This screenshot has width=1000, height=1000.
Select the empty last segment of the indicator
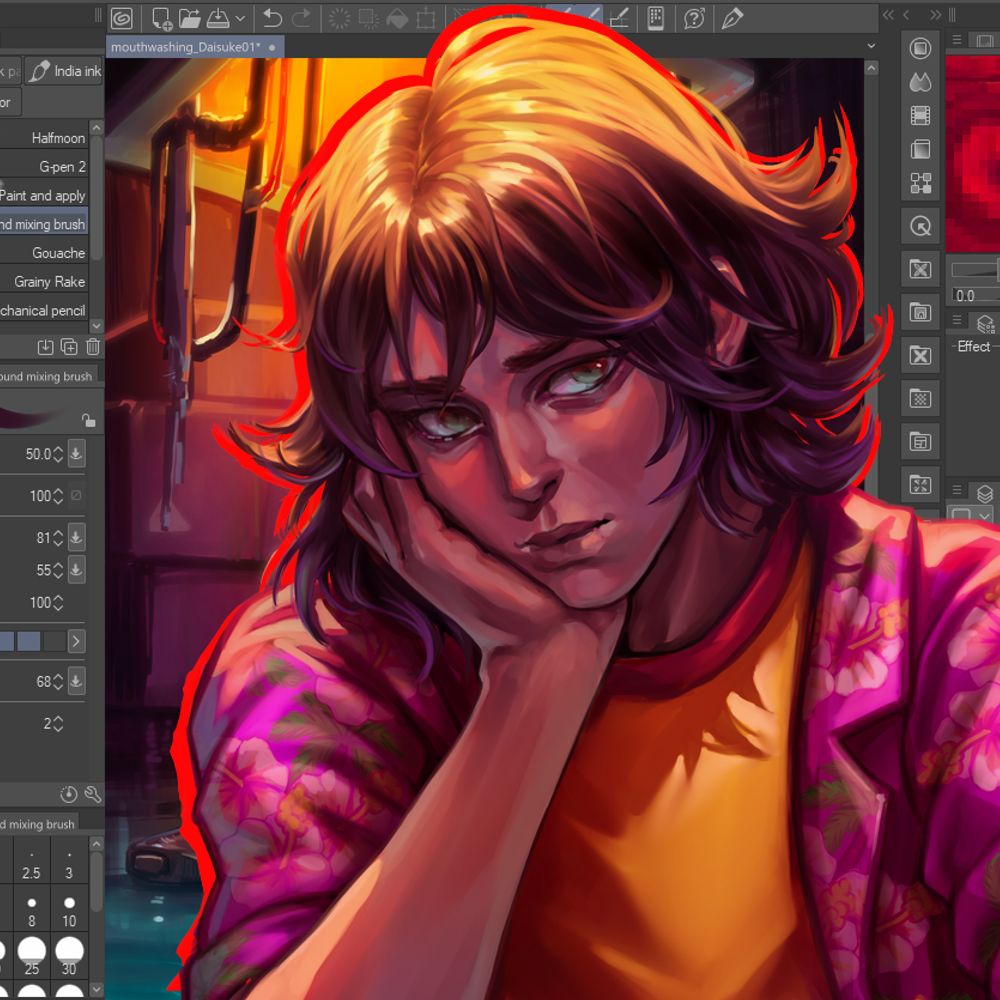(54, 641)
